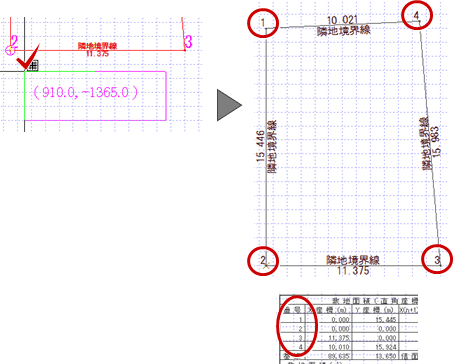This screenshot has height=364, width=455.
Task: Select the 15.983 right boundary dimension
Action: point(436,141)
